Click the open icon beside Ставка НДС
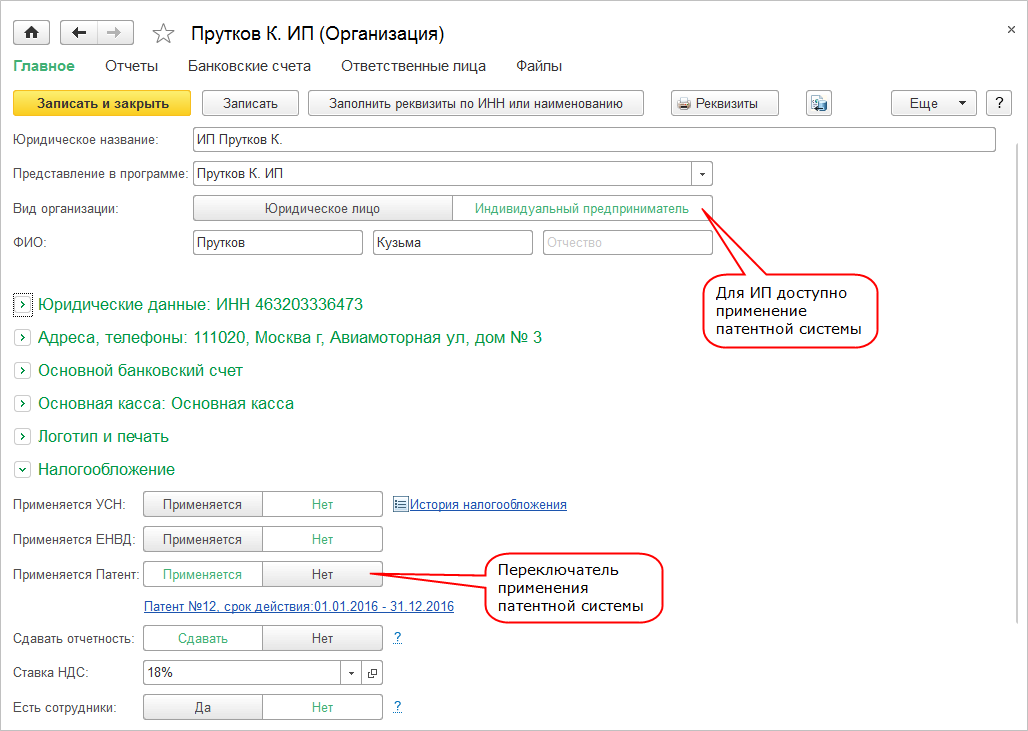This screenshot has width=1028, height=731. [x=372, y=673]
